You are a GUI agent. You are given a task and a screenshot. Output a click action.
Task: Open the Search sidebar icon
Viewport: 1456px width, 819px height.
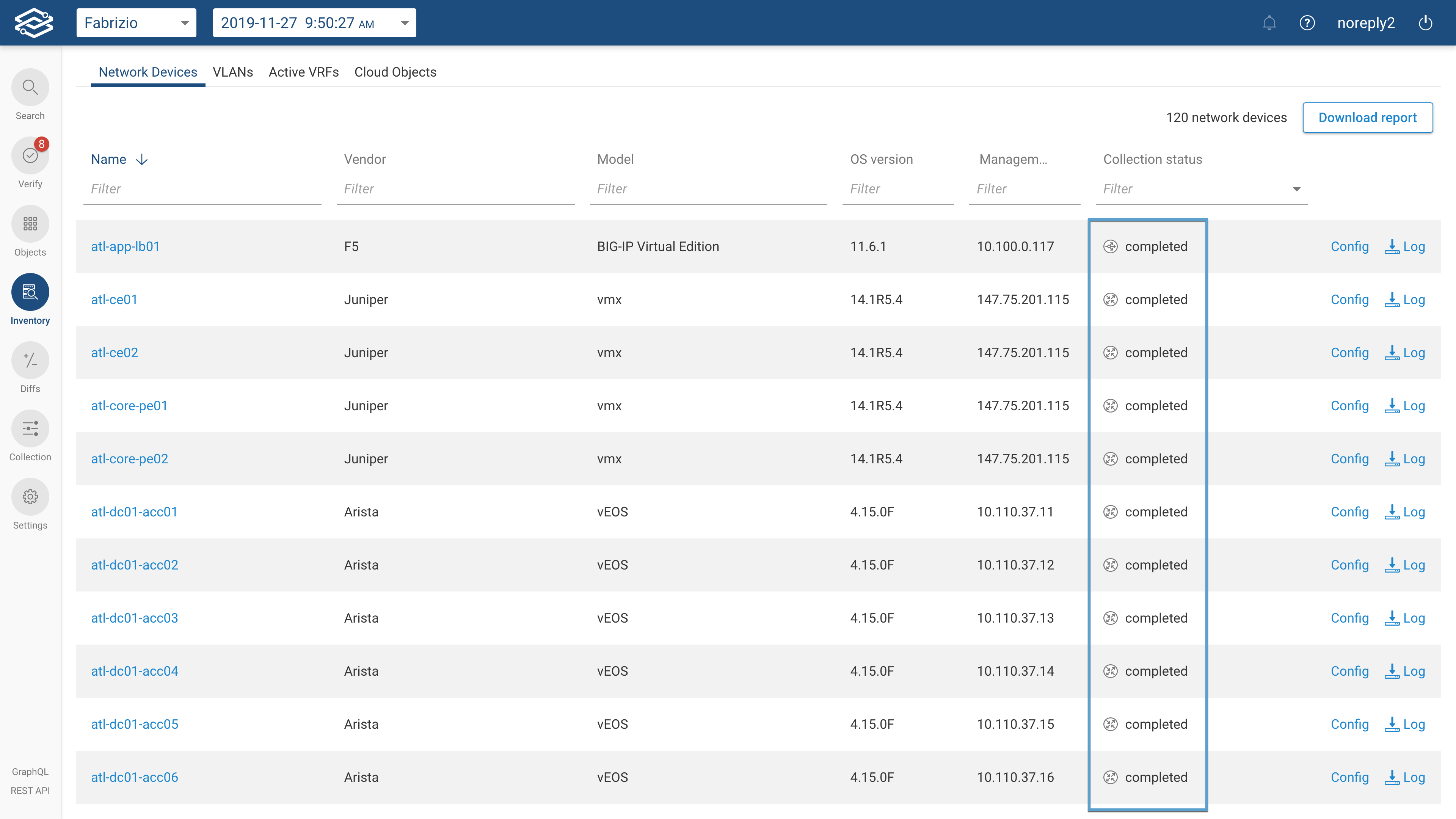30,88
